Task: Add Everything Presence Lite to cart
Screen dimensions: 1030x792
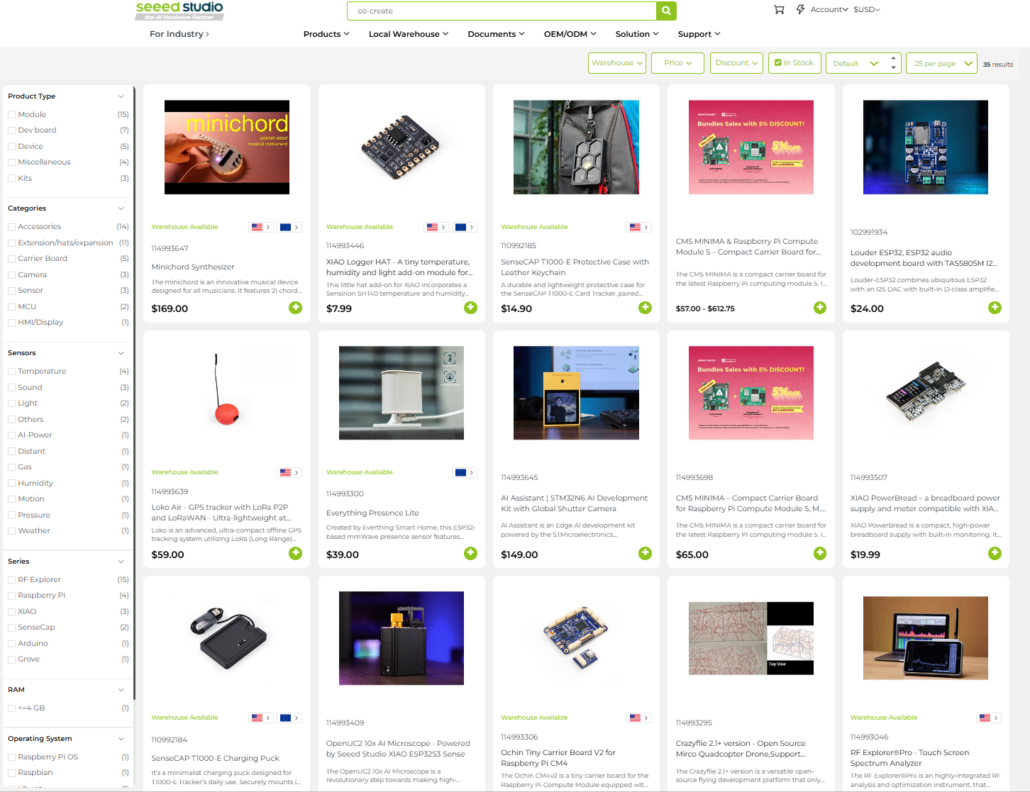Action: (x=470, y=553)
